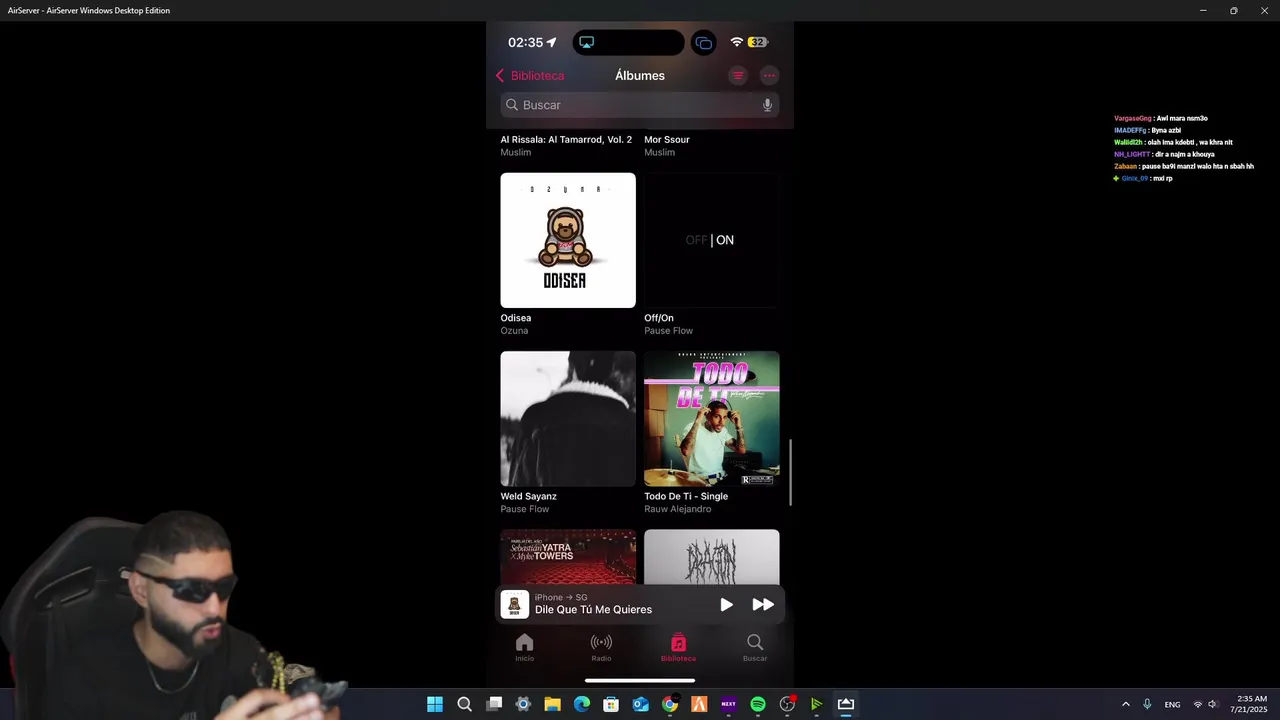Open the Dragon album cover
The image size is (1280, 720).
pyautogui.click(x=712, y=557)
